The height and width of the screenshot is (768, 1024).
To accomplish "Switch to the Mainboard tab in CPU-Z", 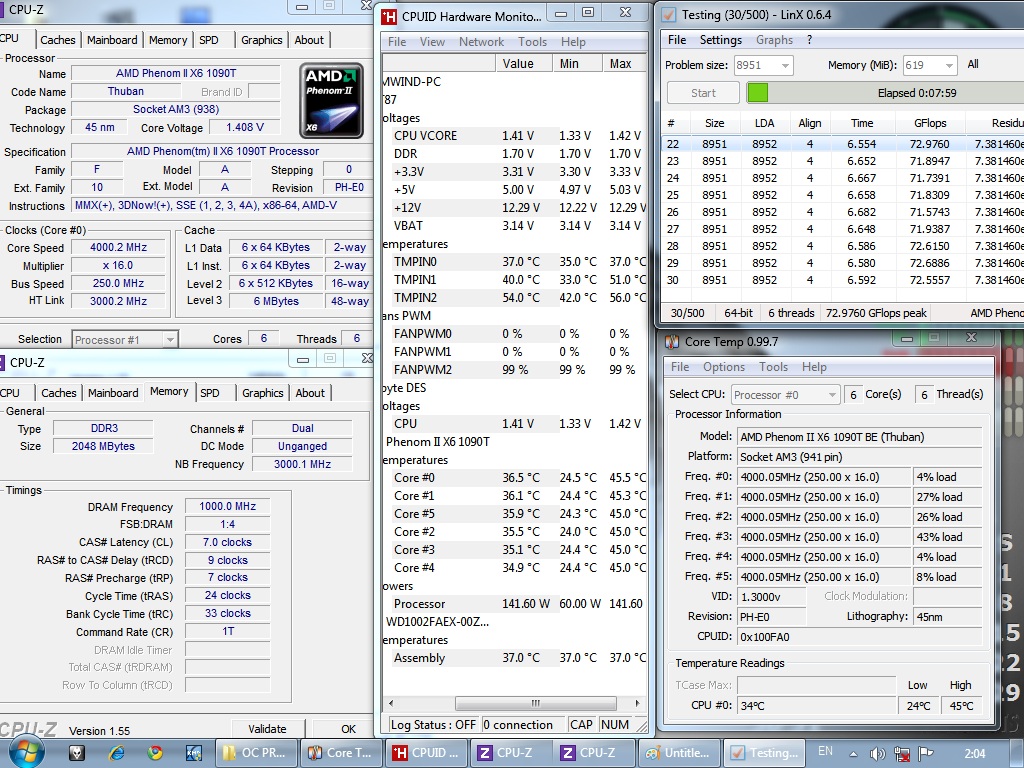I will (x=112, y=40).
